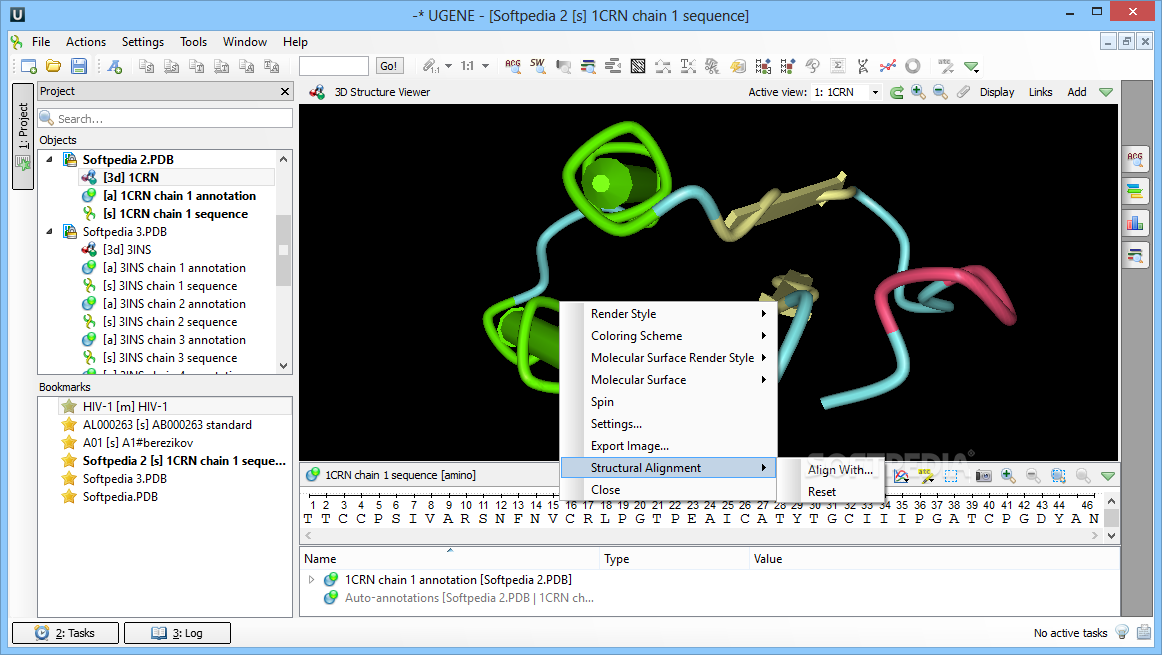Viewport: 1162px width, 655px height.
Task: Click the Go! button
Action: 388,66
